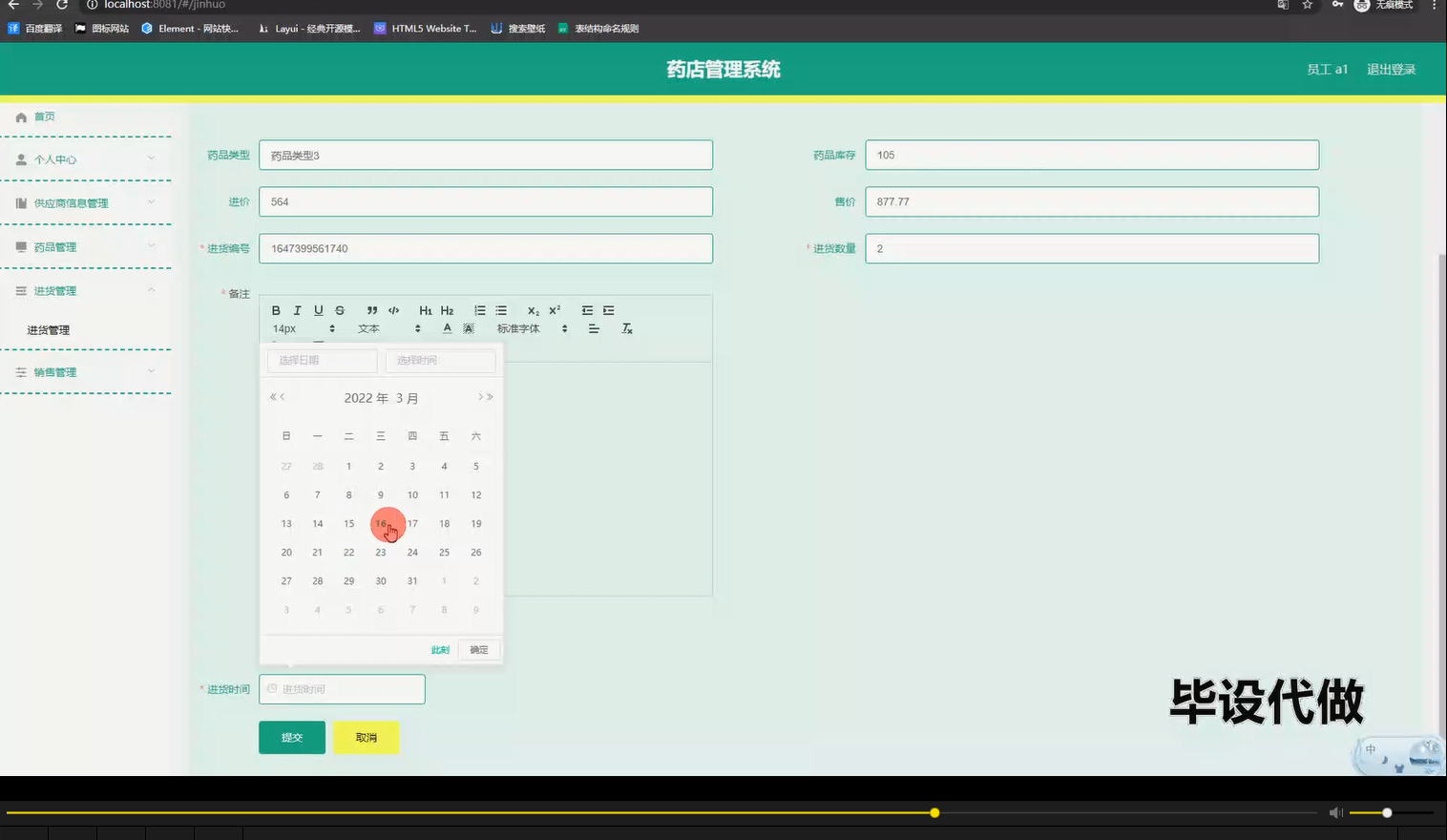Select March 16 in the calendar

(381, 523)
